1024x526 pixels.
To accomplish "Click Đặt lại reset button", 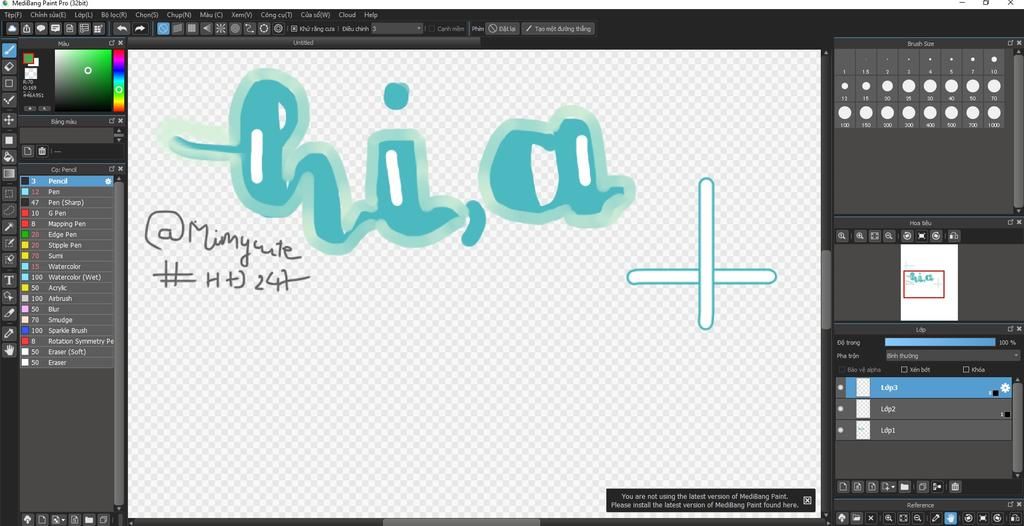I will point(503,29).
